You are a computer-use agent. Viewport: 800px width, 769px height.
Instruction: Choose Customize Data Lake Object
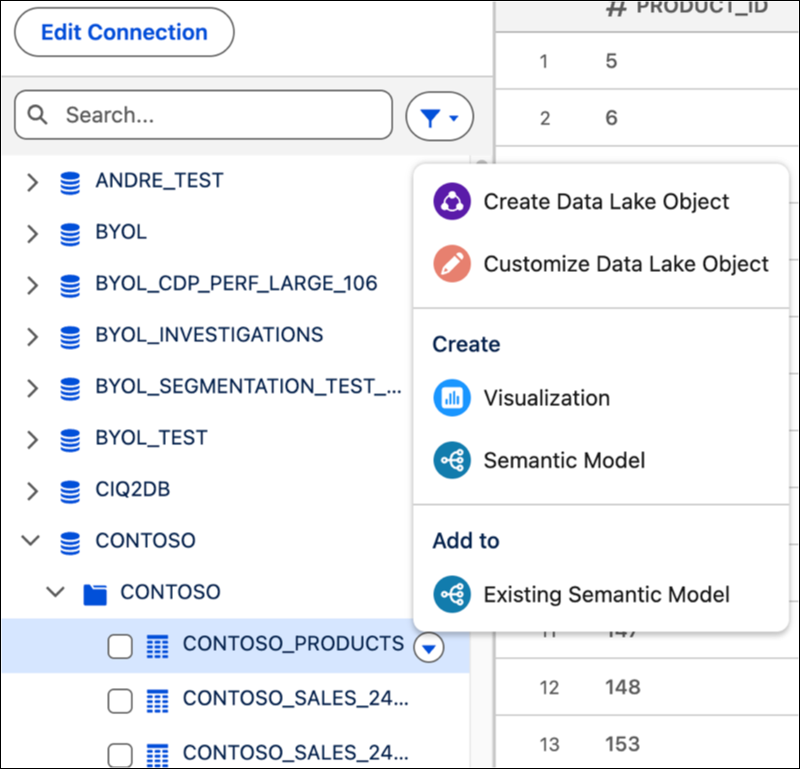pos(601,264)
